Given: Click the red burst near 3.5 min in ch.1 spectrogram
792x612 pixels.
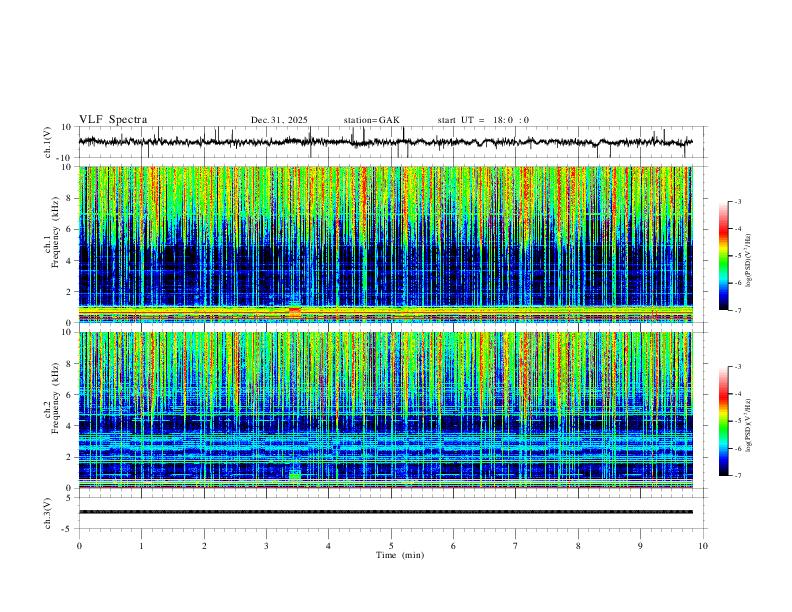Looking at the screenshot, I should pyautogui.click(x=294, y=312).
